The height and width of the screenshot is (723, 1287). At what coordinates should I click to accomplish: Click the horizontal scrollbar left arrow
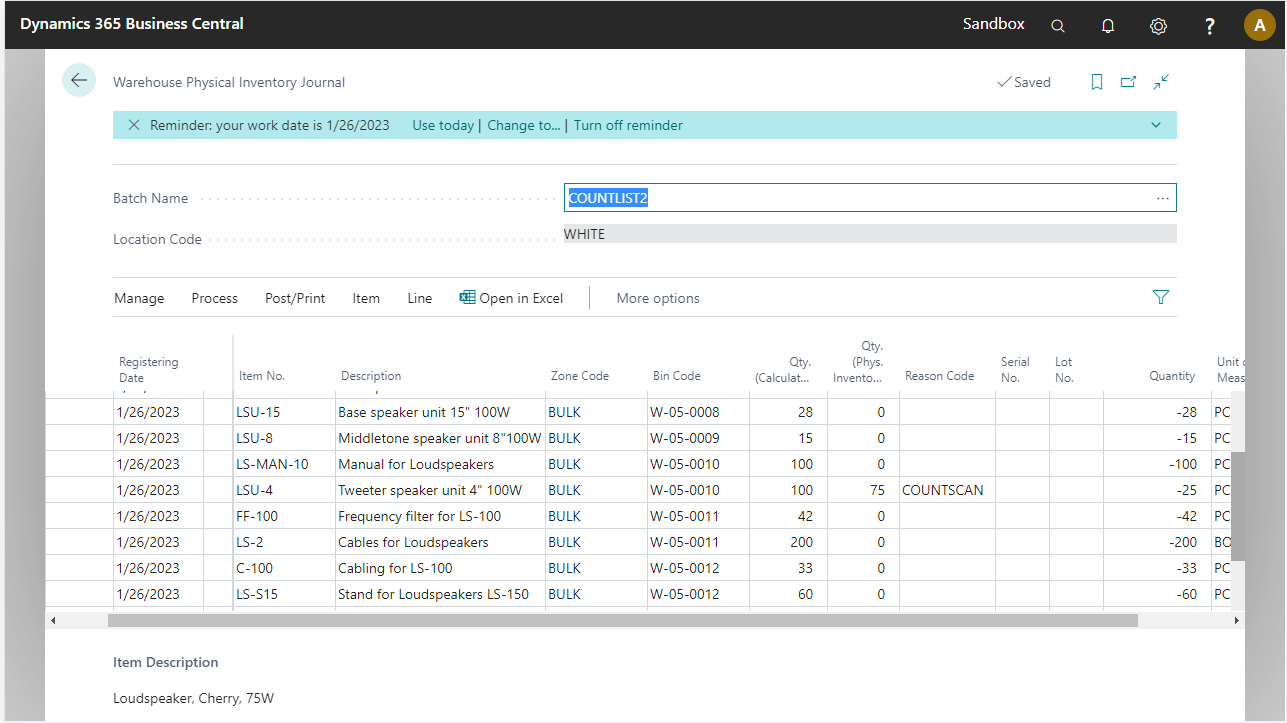coord(53,620)
